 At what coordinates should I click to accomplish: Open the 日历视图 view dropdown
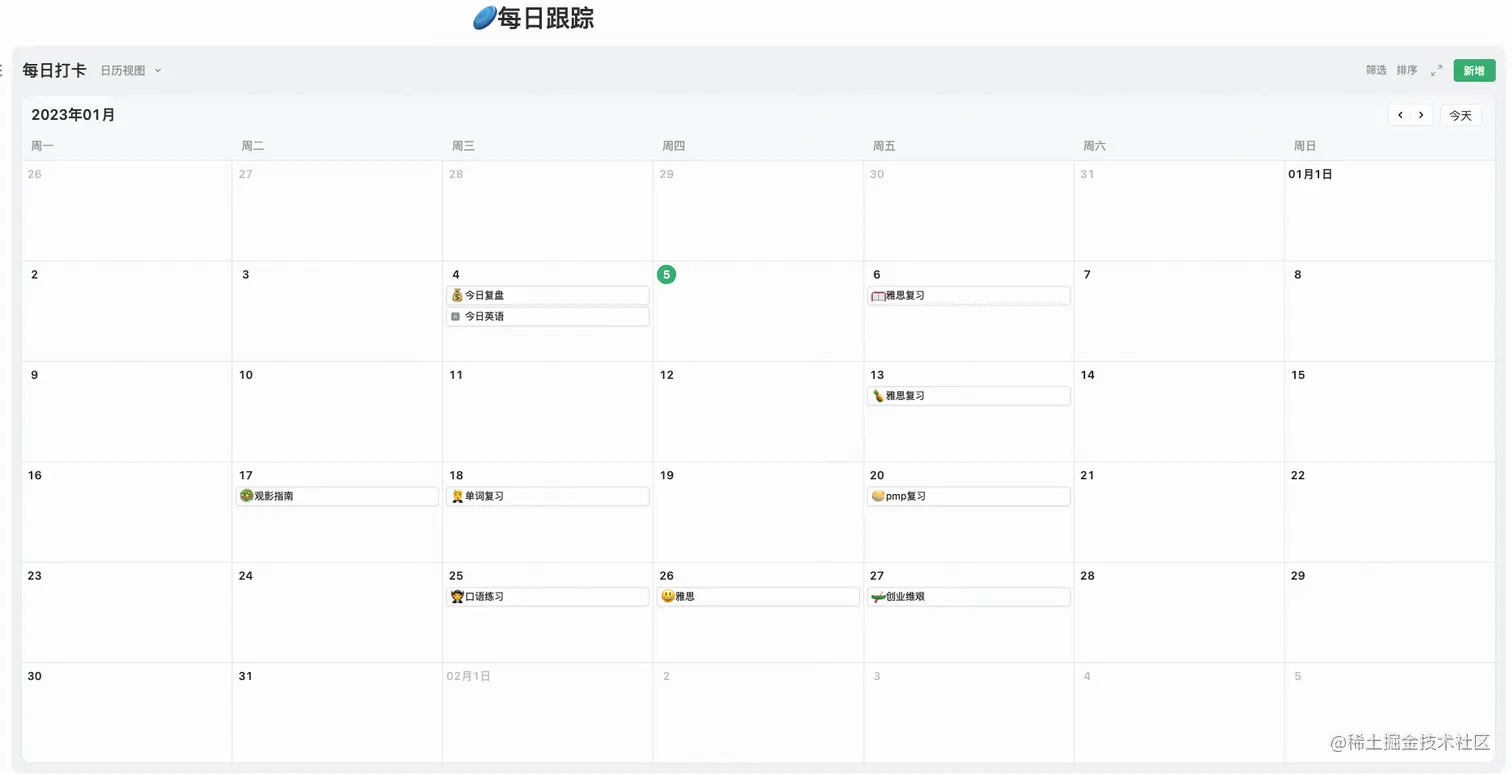point(131,71)
